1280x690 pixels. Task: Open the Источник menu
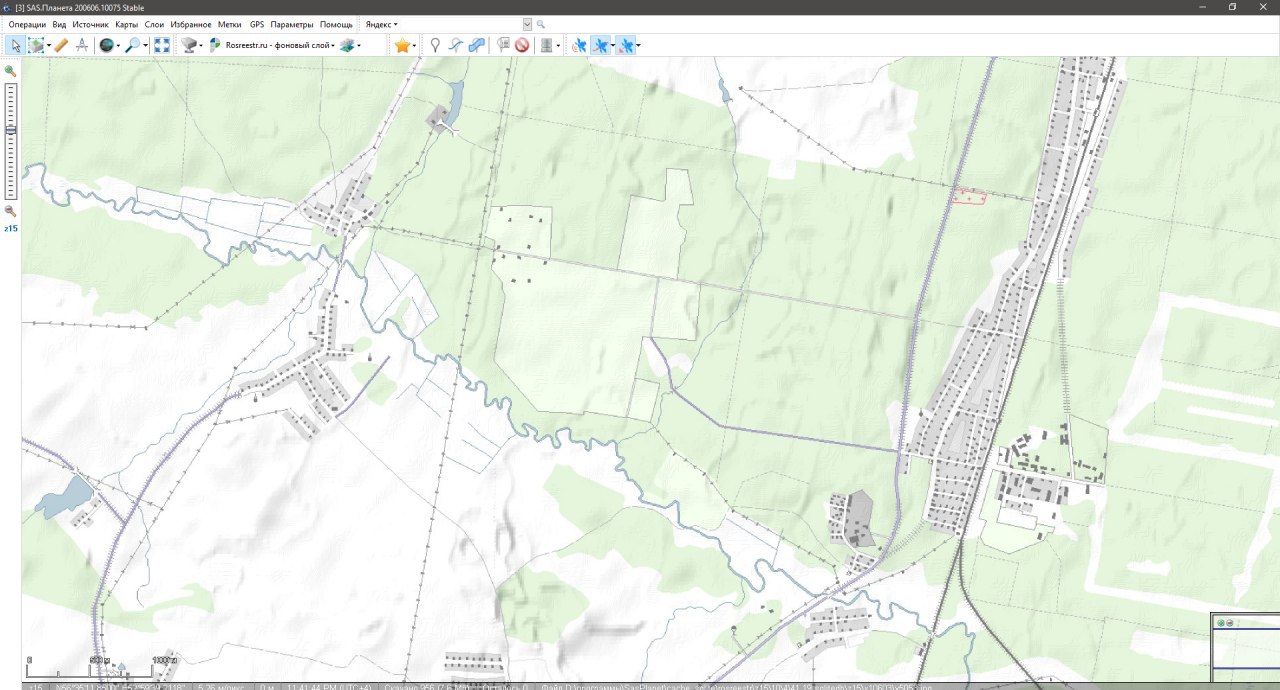coord(91,24)
